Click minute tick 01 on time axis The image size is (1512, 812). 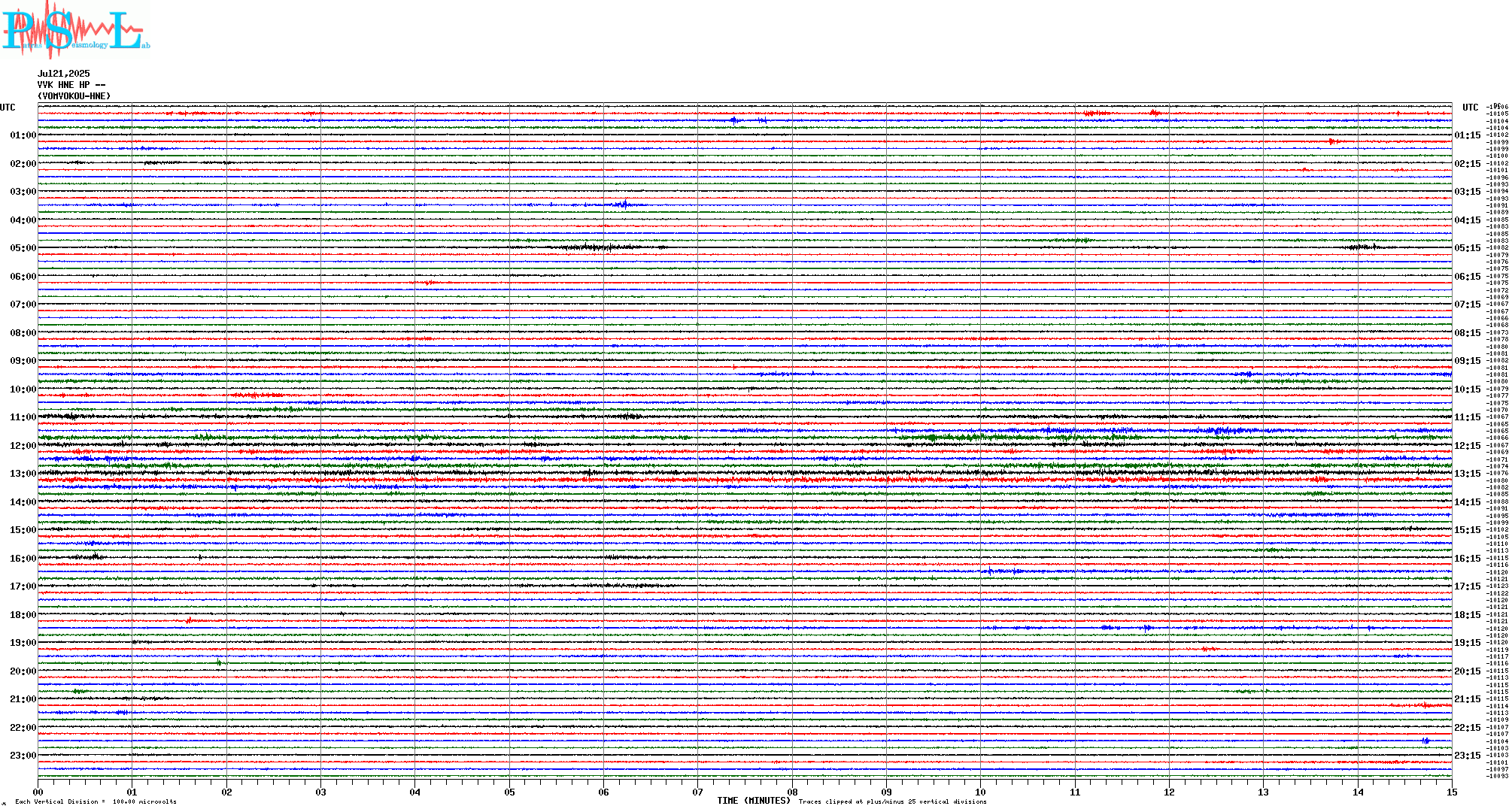coord(132,792)
